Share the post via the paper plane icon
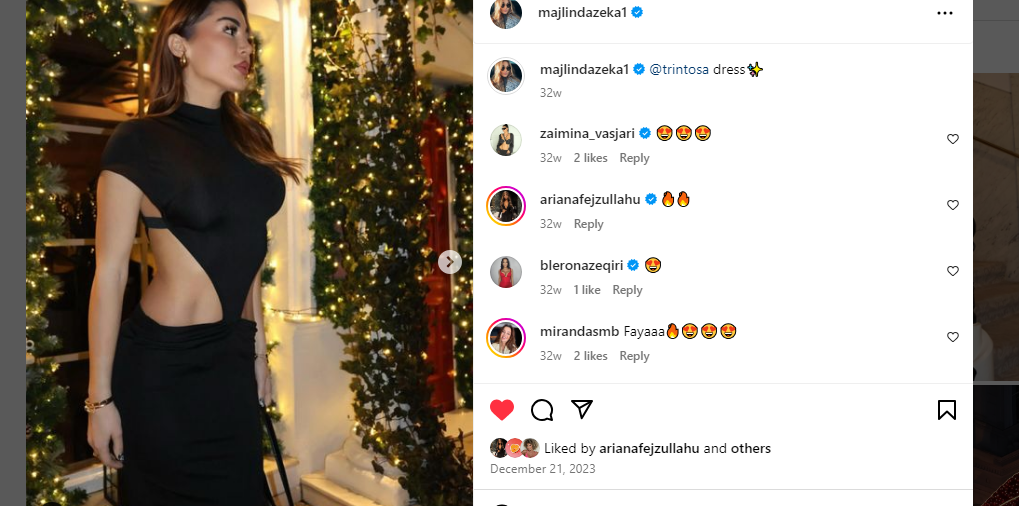This screenshot has height=506, width=1019. [x=582, y=409]
